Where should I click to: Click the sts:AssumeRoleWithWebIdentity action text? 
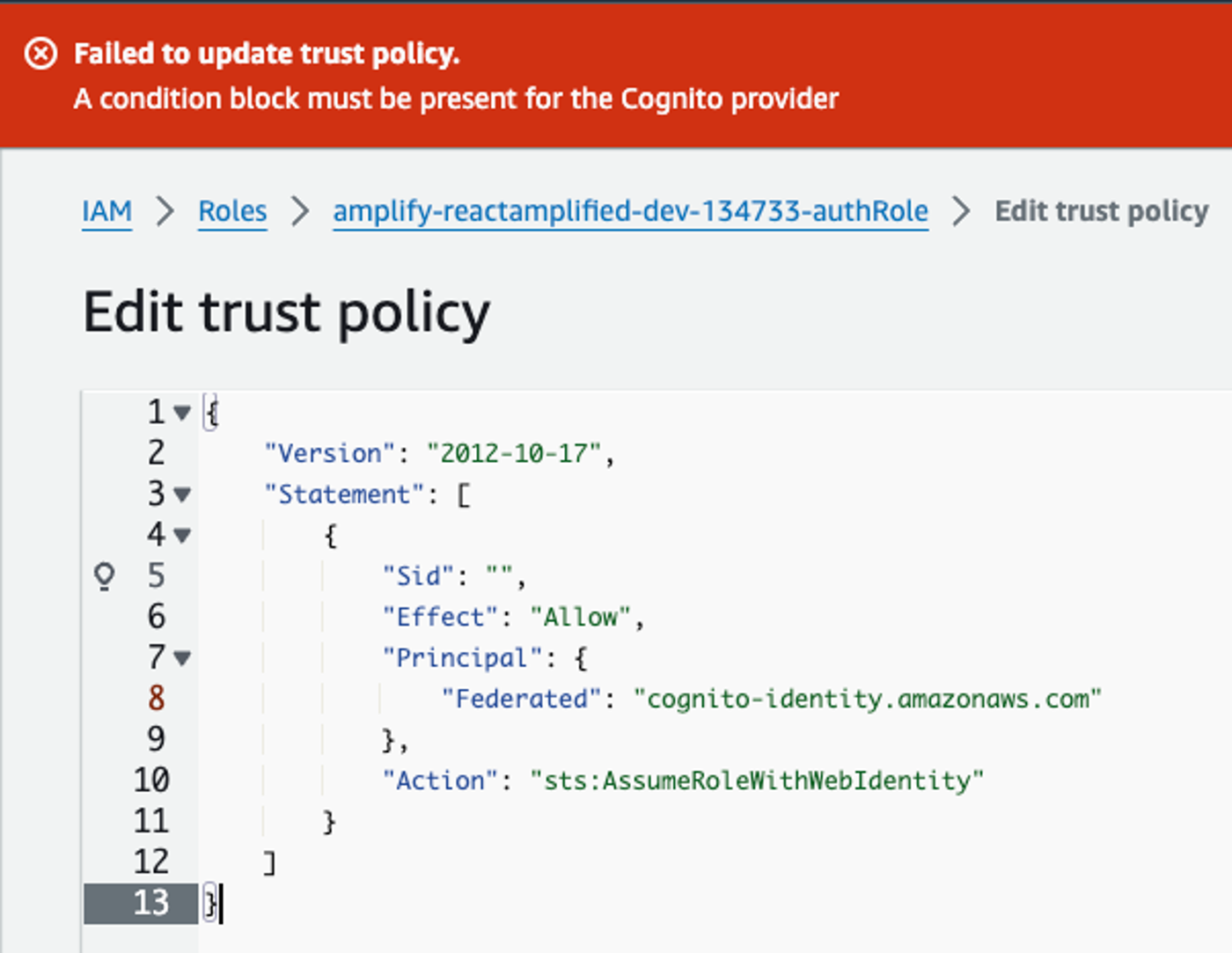[759, 780]
